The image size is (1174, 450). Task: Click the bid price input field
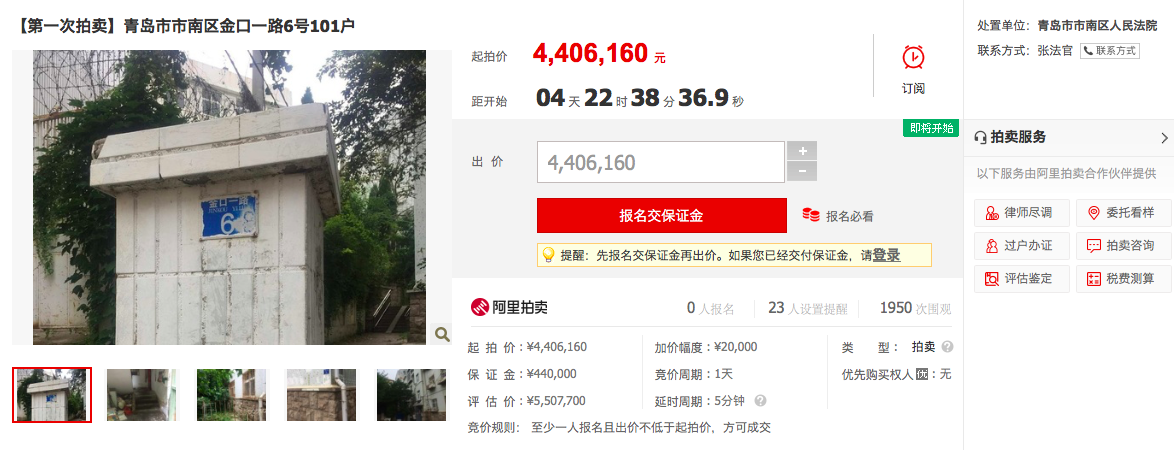[660, 162]
